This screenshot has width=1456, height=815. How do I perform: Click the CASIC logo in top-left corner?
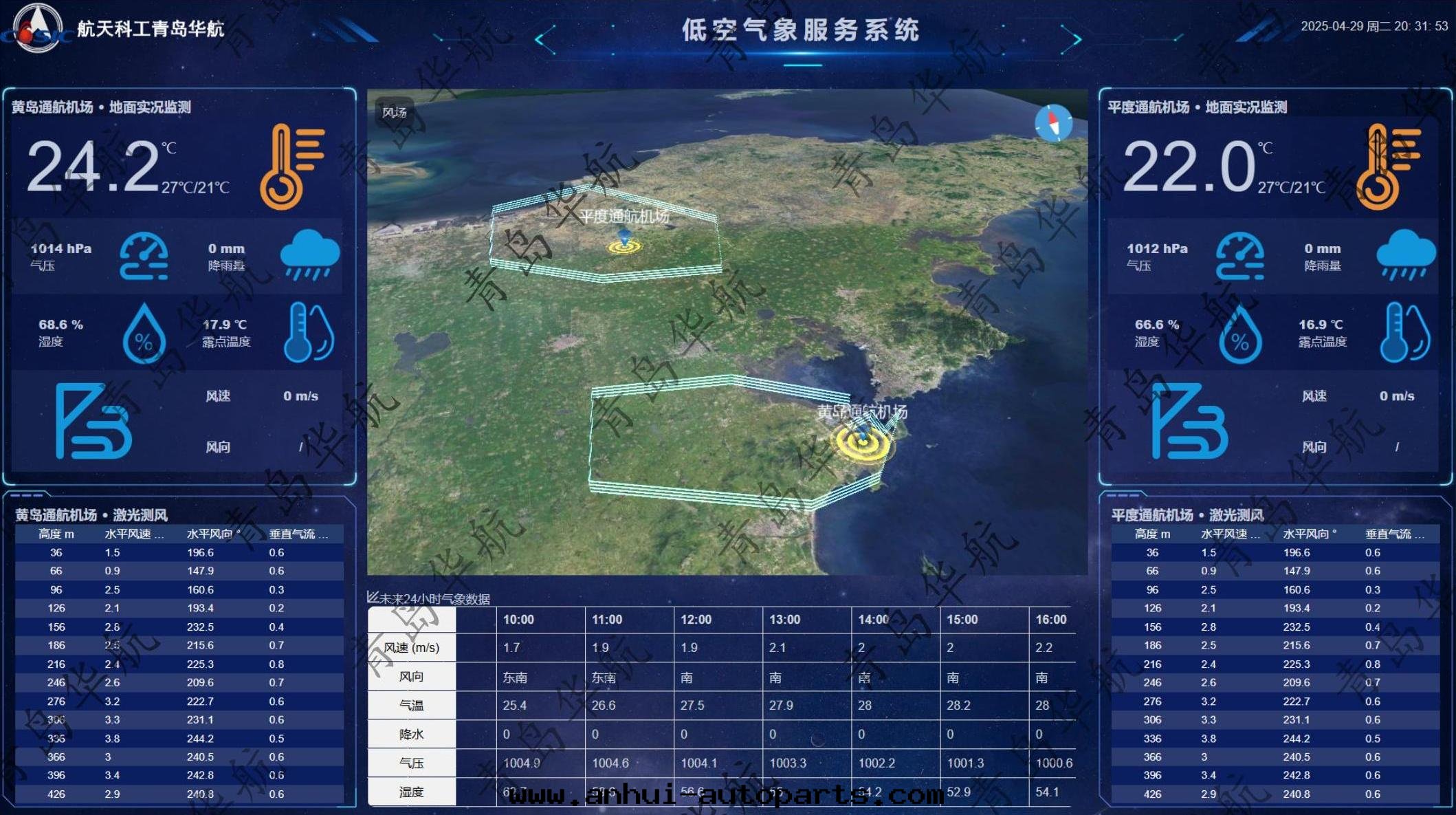(38, 28)
